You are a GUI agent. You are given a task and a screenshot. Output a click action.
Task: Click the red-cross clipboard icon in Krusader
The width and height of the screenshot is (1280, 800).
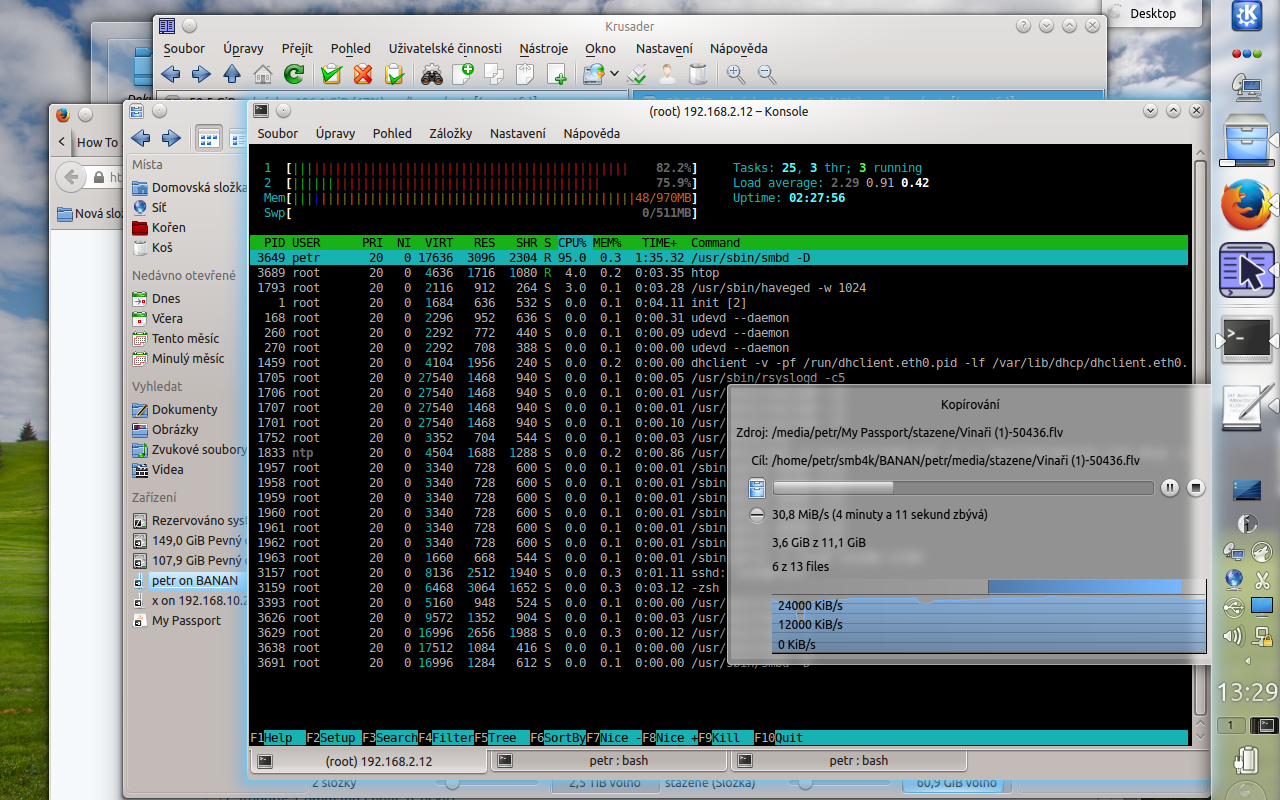363,73
